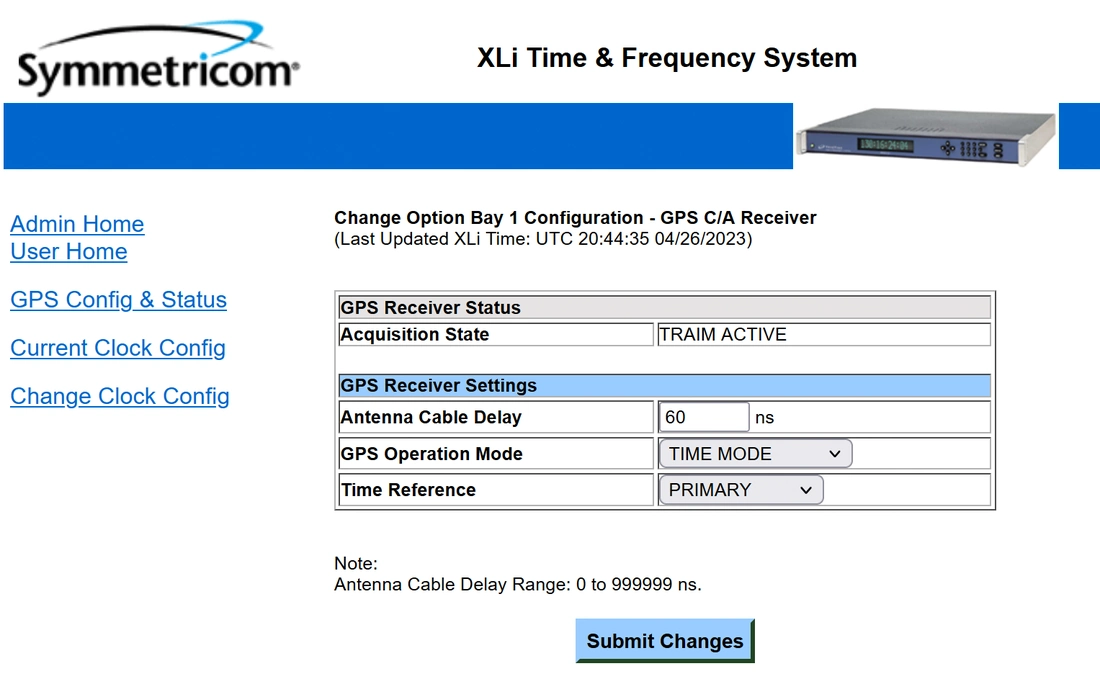Click the XLi device image in banner
The width and height of the screenshot is (1100, 679).
(x=925, y=136)
